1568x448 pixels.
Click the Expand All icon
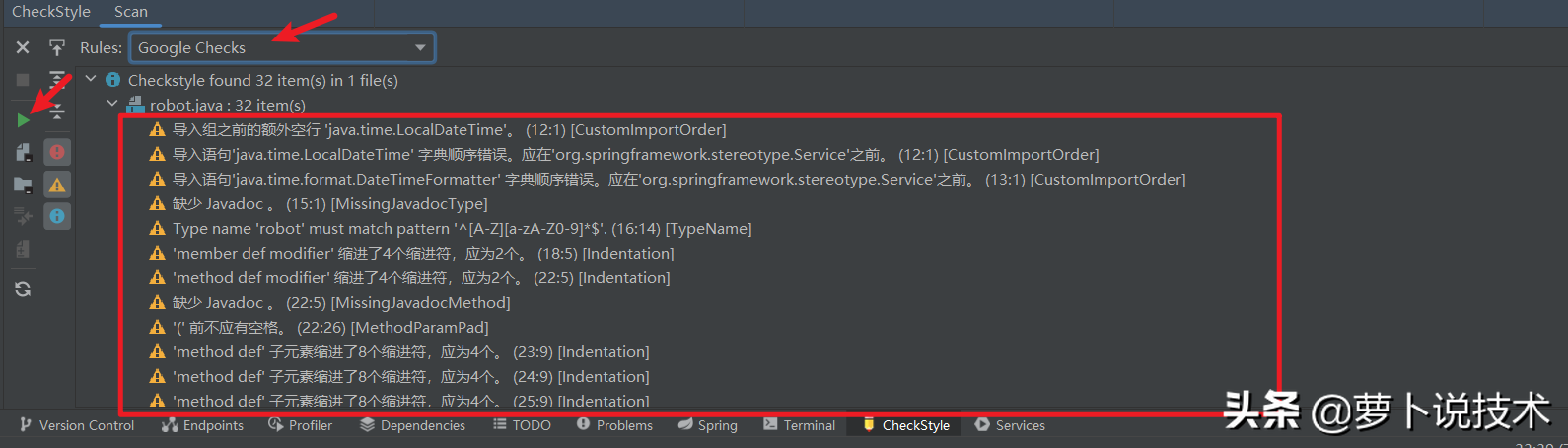[x=57, y=80]
